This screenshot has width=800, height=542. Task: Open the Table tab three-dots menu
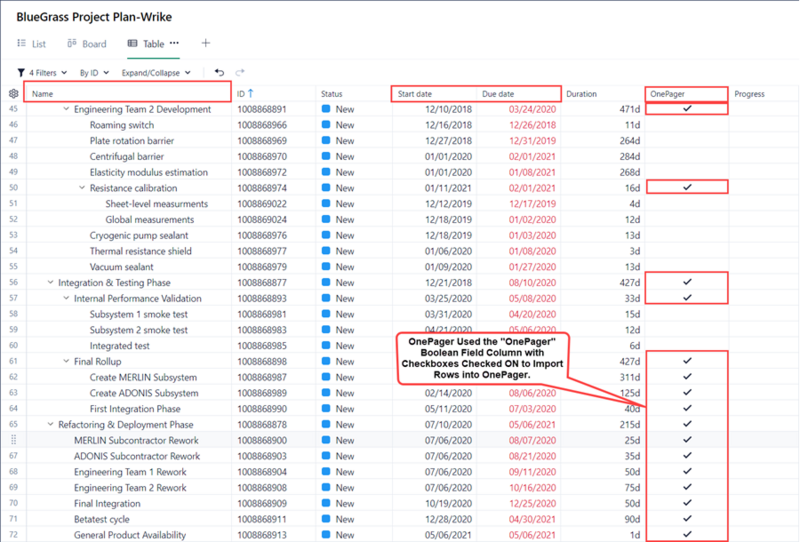pyautogui.click(x=174, y=43)
